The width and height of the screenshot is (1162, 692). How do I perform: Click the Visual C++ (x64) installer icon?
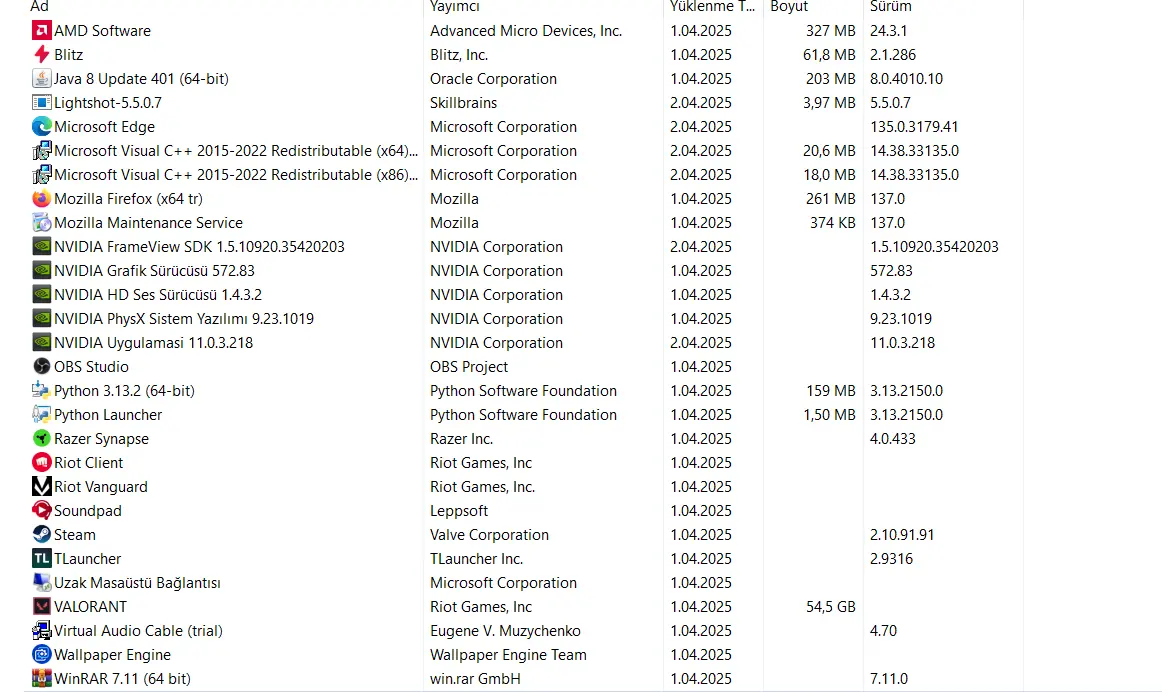coord(42,150)
